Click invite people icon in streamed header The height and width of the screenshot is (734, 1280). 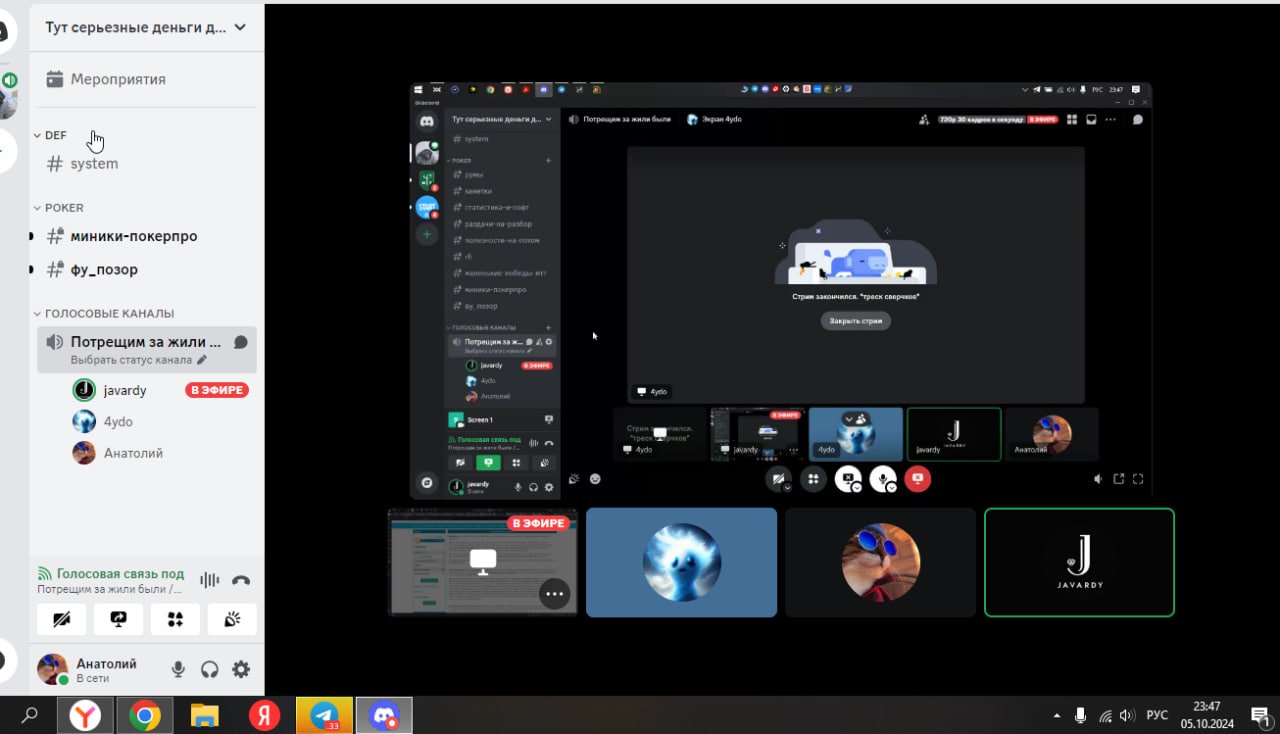pos(924,119)
